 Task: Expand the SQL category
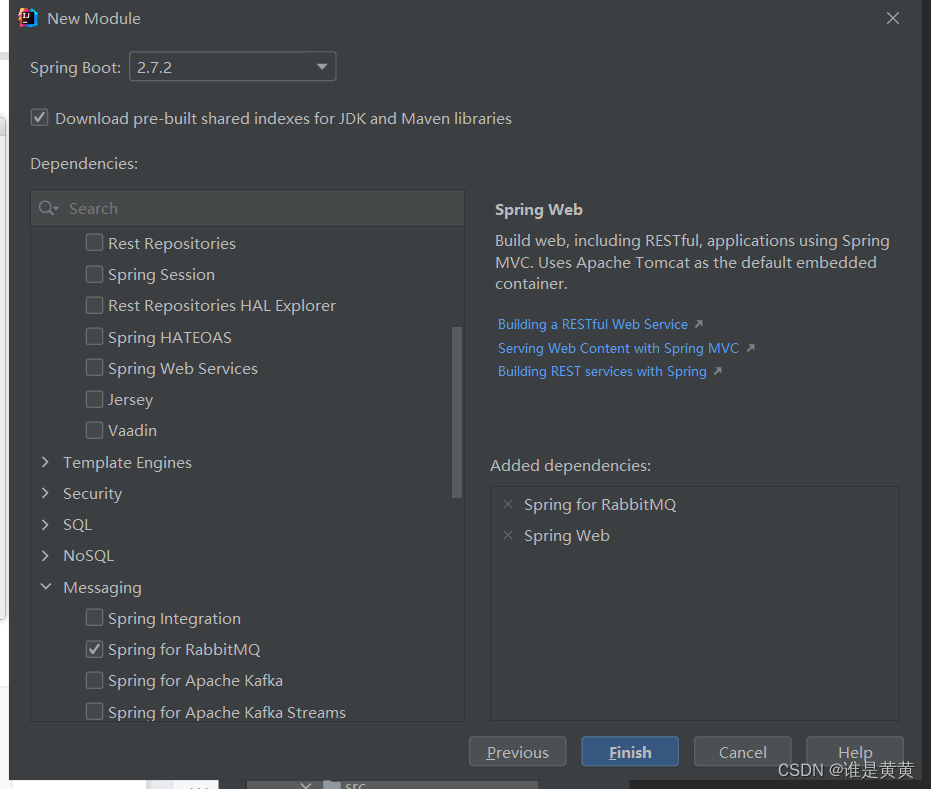click(x=45, y=524)
